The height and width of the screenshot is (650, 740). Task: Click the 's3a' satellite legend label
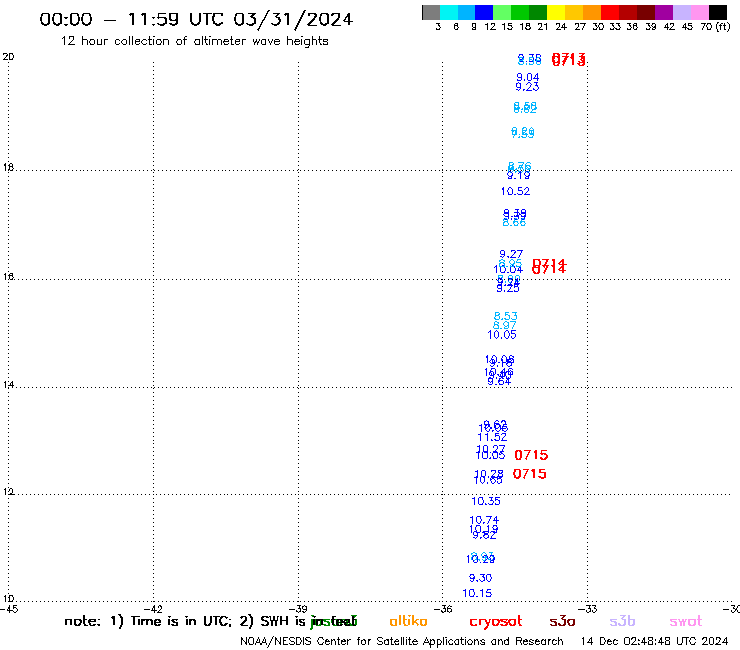click(562, 621)
